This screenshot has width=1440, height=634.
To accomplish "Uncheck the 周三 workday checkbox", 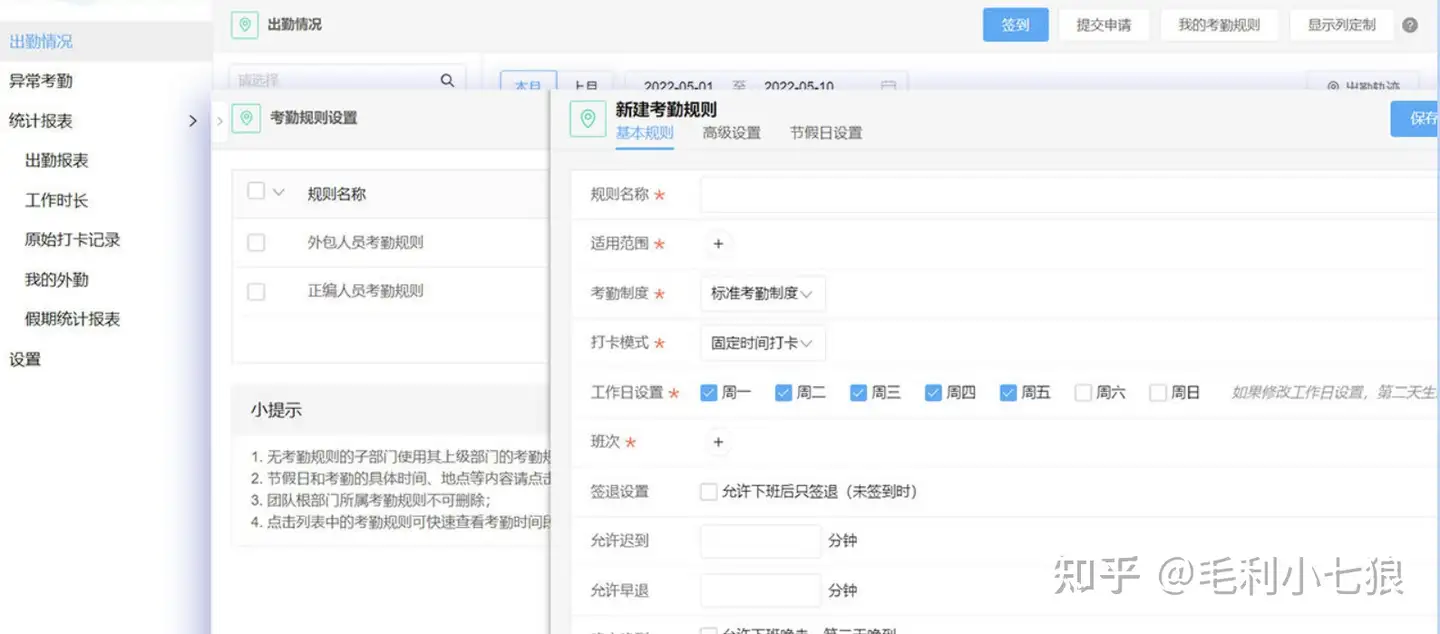I will 858,393.
